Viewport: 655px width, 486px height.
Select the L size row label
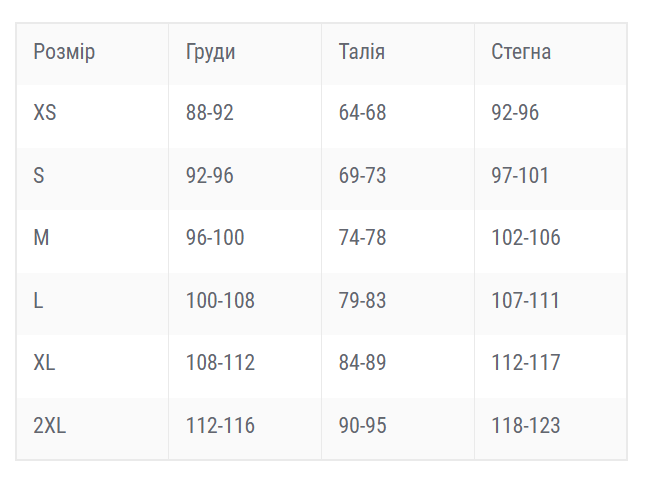point(38,300)
